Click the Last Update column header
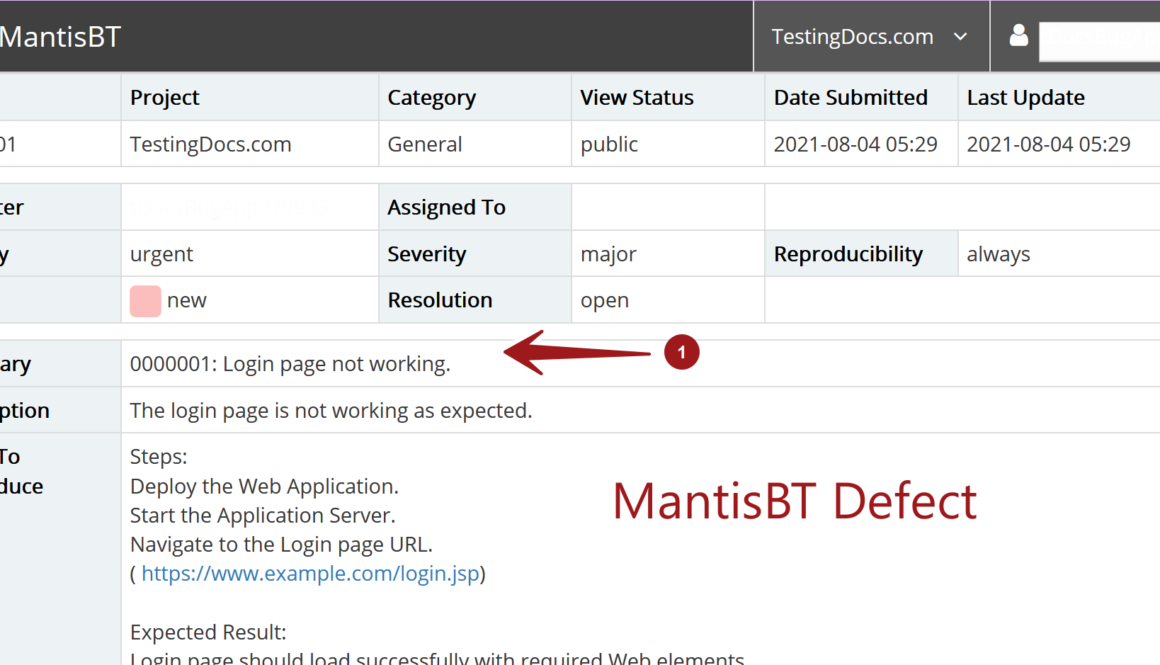This screenshot has height=665, width=1160. 1025,98
